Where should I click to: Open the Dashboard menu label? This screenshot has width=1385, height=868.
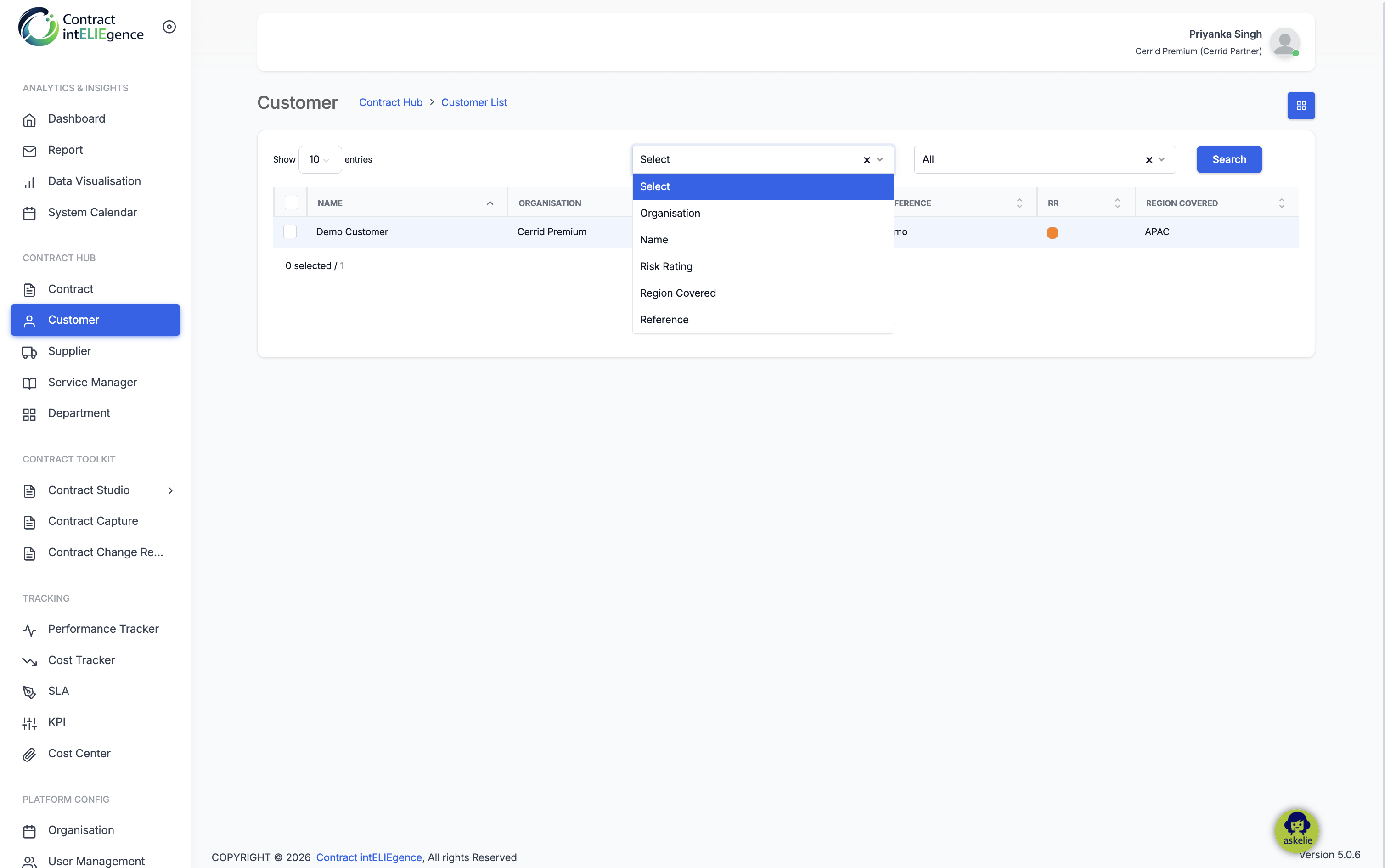77,119
